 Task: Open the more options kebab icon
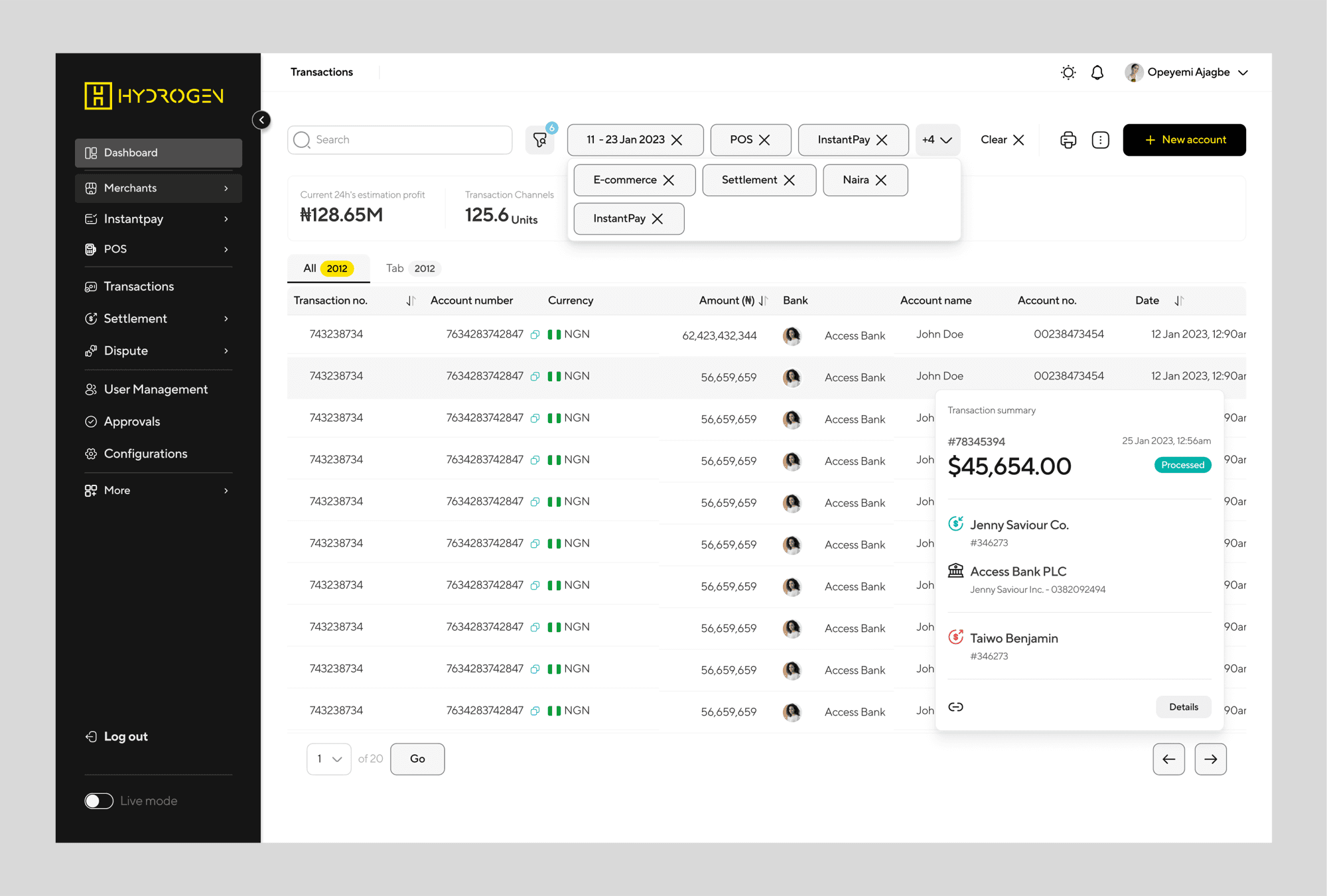tap(1100, 140)
